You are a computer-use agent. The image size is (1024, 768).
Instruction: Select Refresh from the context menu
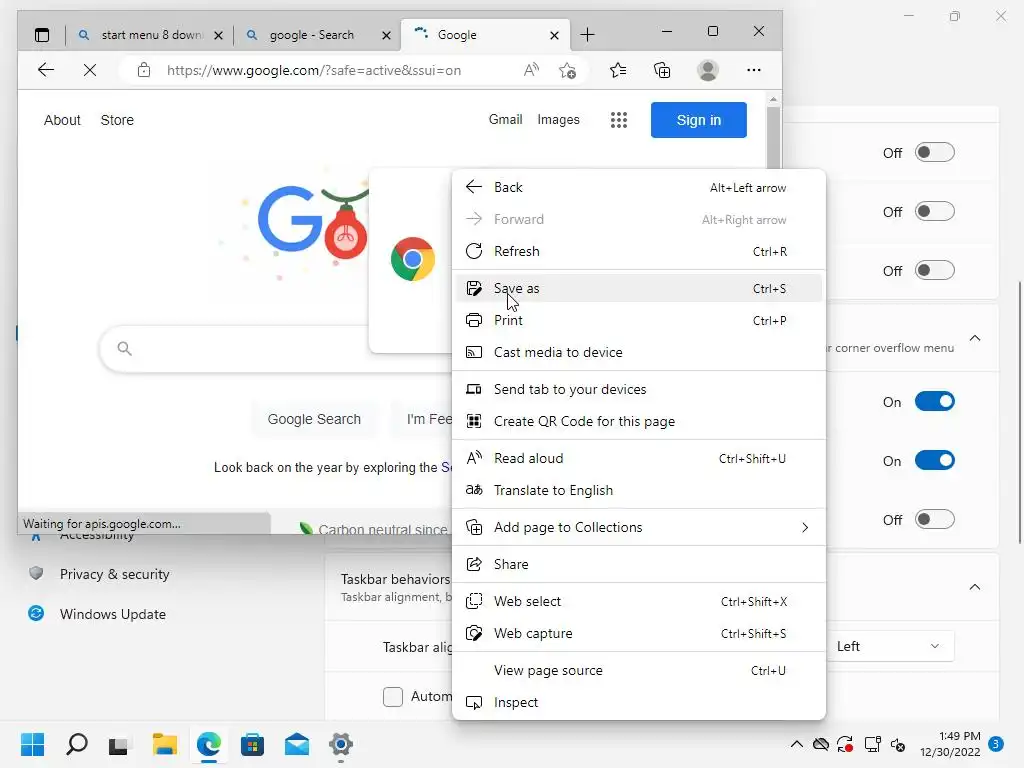(639, 251)
